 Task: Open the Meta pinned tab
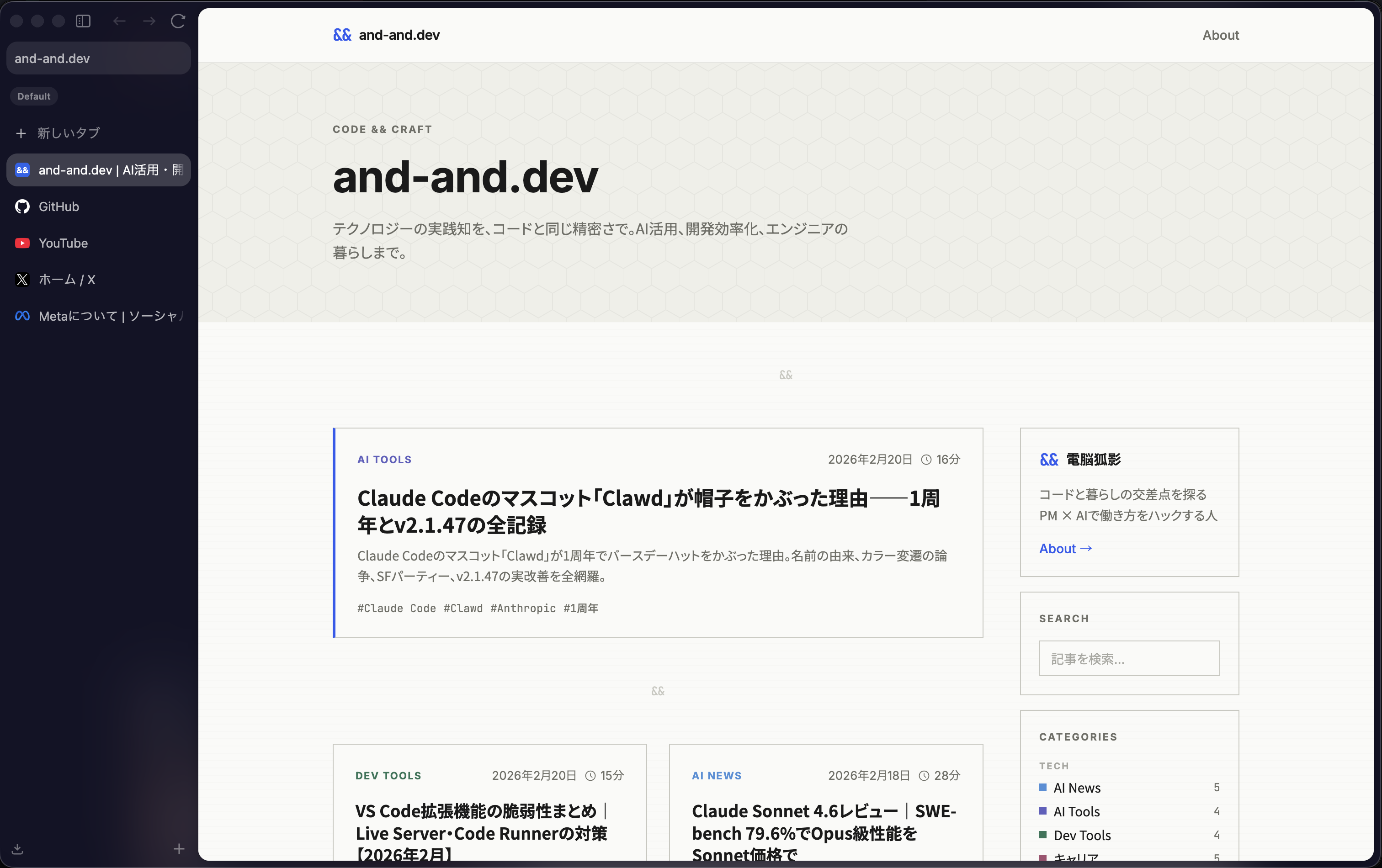coord(97,316)
